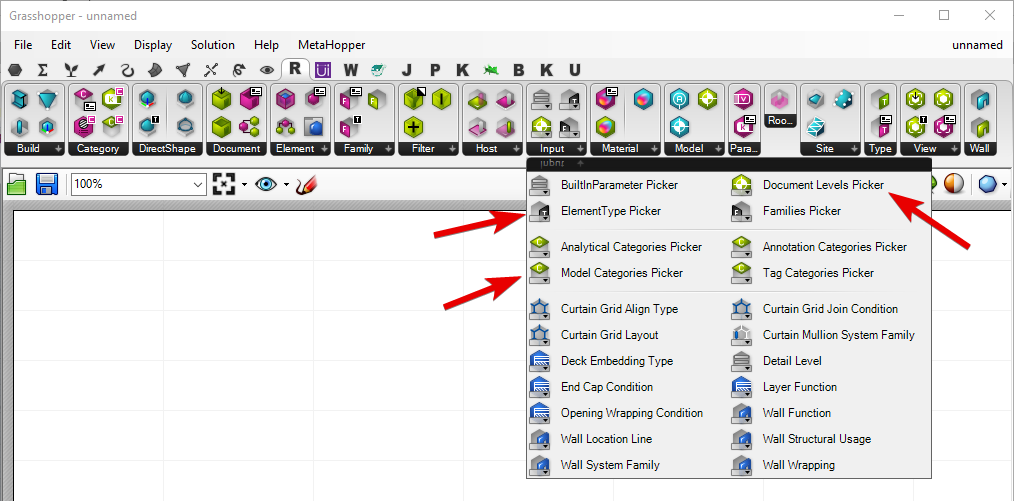
Task: Select the Wall Location Line component
Action: (606, 439)
